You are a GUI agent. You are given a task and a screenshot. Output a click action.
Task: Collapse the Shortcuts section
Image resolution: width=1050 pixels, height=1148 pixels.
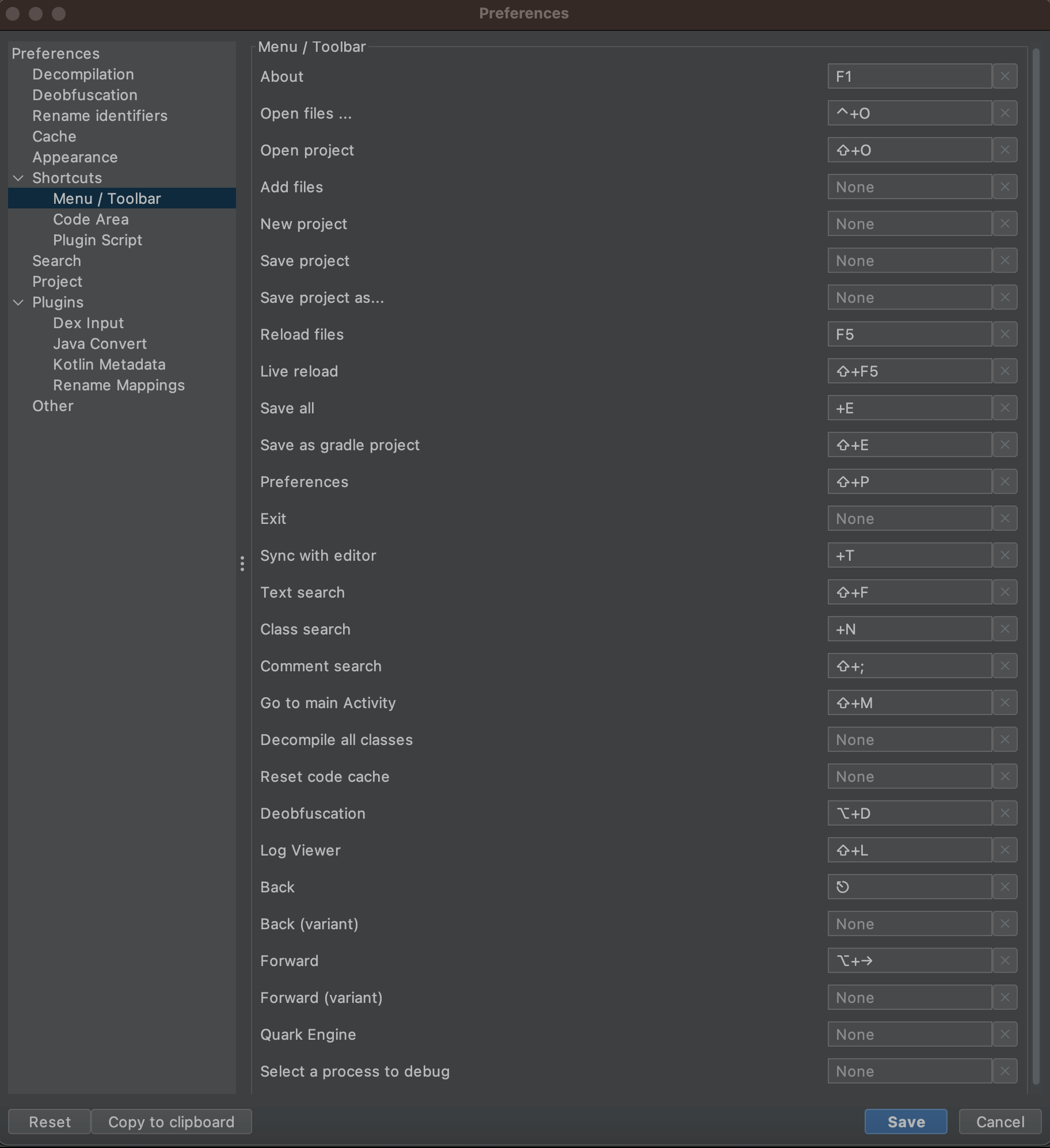click(x=17, y=177)
